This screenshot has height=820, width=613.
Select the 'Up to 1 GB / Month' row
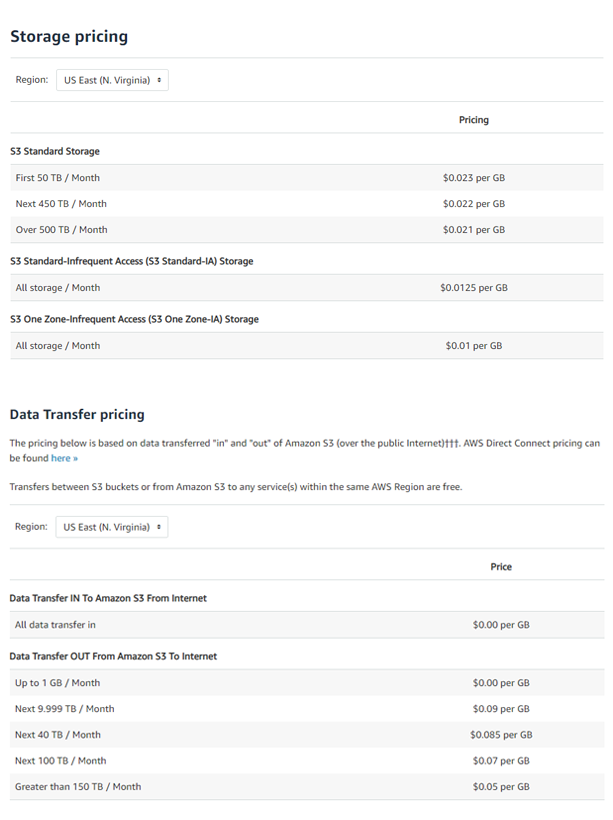coord(57,683)
